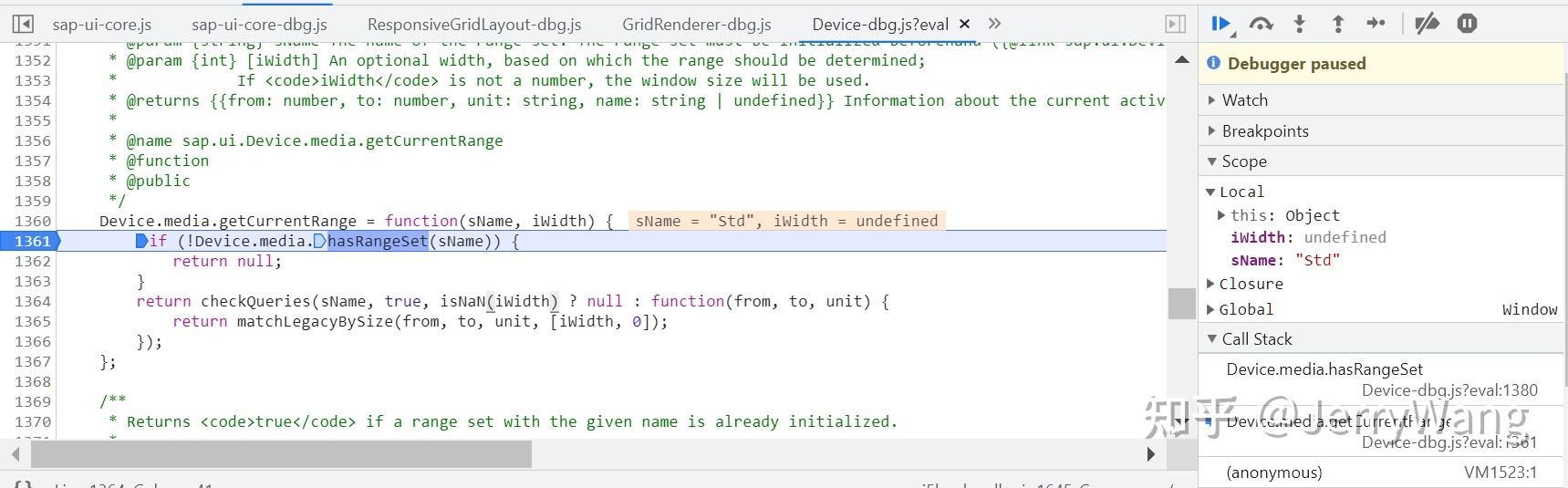This screenshot has width=1568, height=488.
Task: Click line number 1364 gutter
Action: pos(32,301)
